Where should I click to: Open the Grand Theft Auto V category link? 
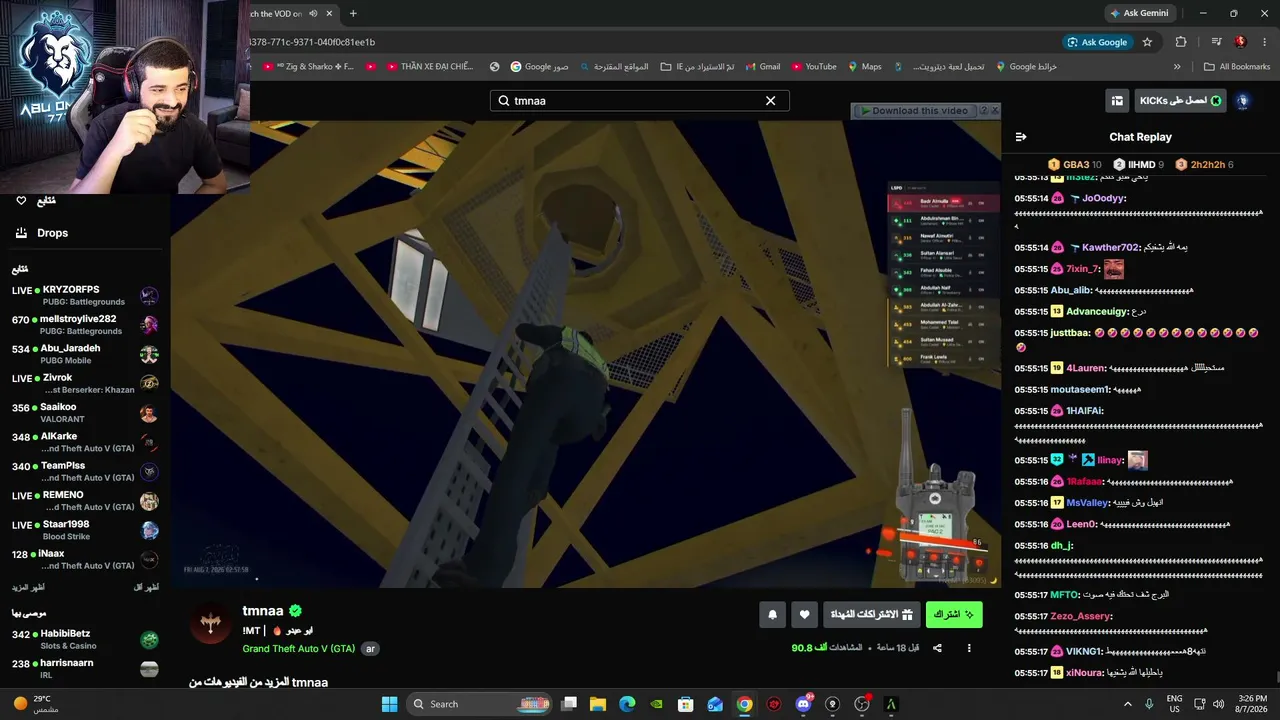point(298,649)
